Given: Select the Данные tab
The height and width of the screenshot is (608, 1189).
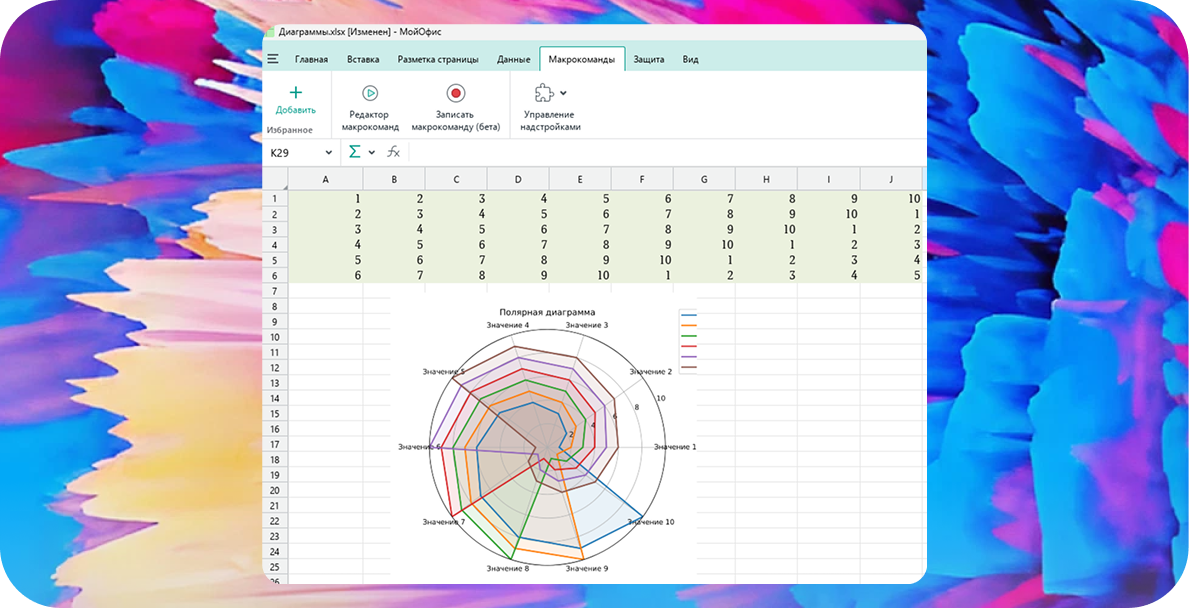Looking at the screenshot, I should [513, 59].
